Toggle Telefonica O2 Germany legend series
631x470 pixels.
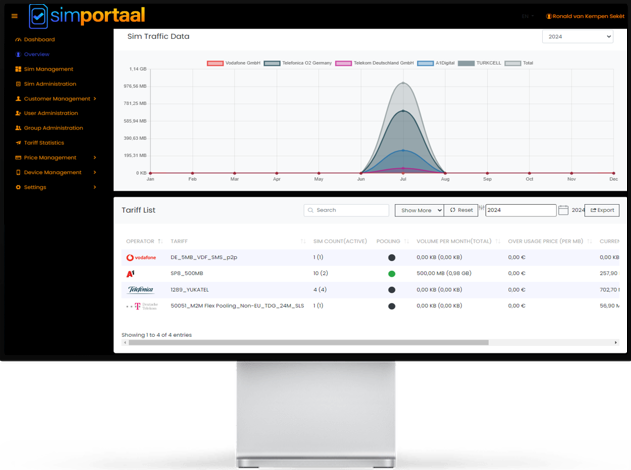(298, 63)
